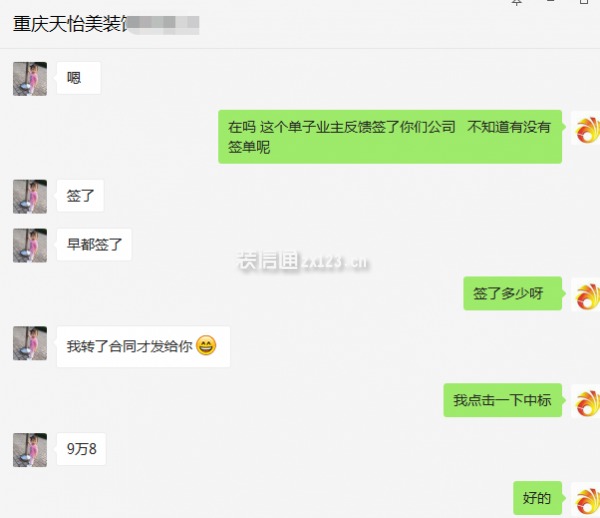The image size is (600, 518).
Task: Click the pin window icon at top
Action: pyautogui.click(x=517, y=2)
